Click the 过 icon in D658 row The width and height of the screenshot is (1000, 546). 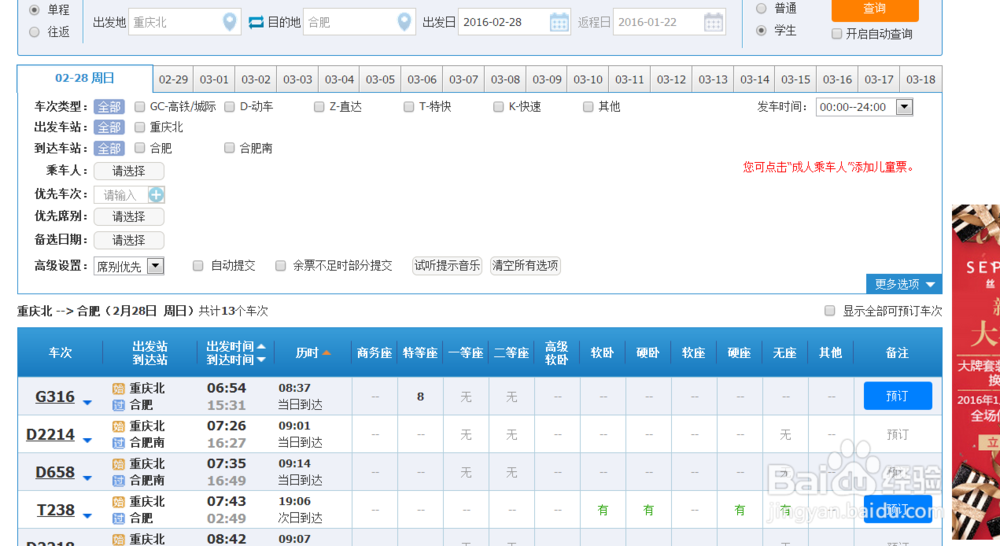119,480
